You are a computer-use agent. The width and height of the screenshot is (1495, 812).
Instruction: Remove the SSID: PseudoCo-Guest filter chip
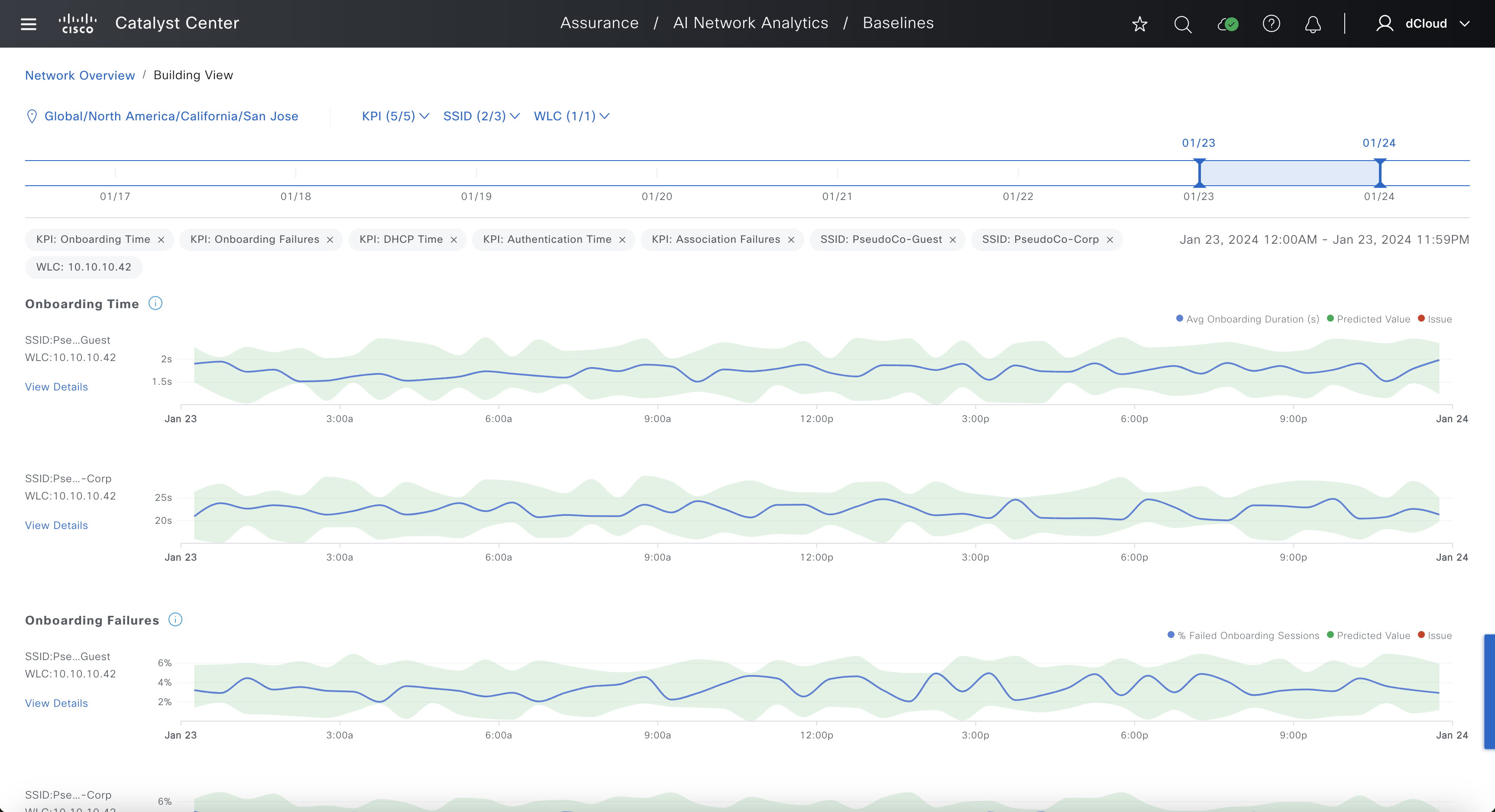[952, 239]
